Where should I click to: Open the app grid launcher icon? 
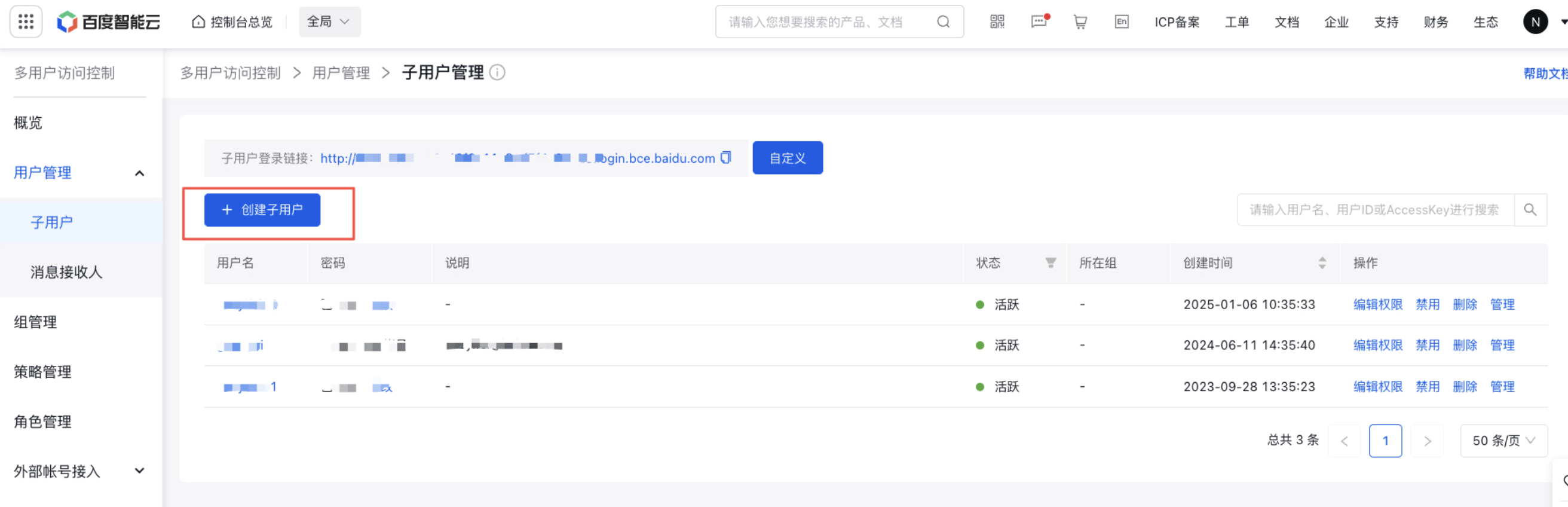point(26,22)
